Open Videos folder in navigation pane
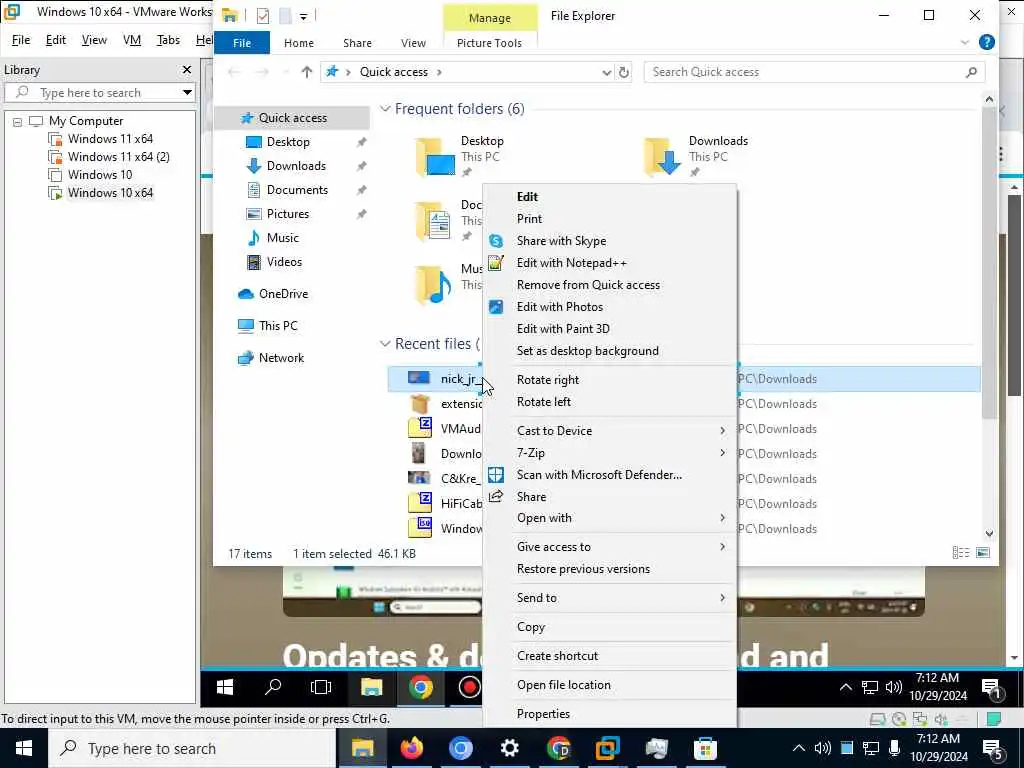Screen dimensions: 1024x768 (284, 262)
